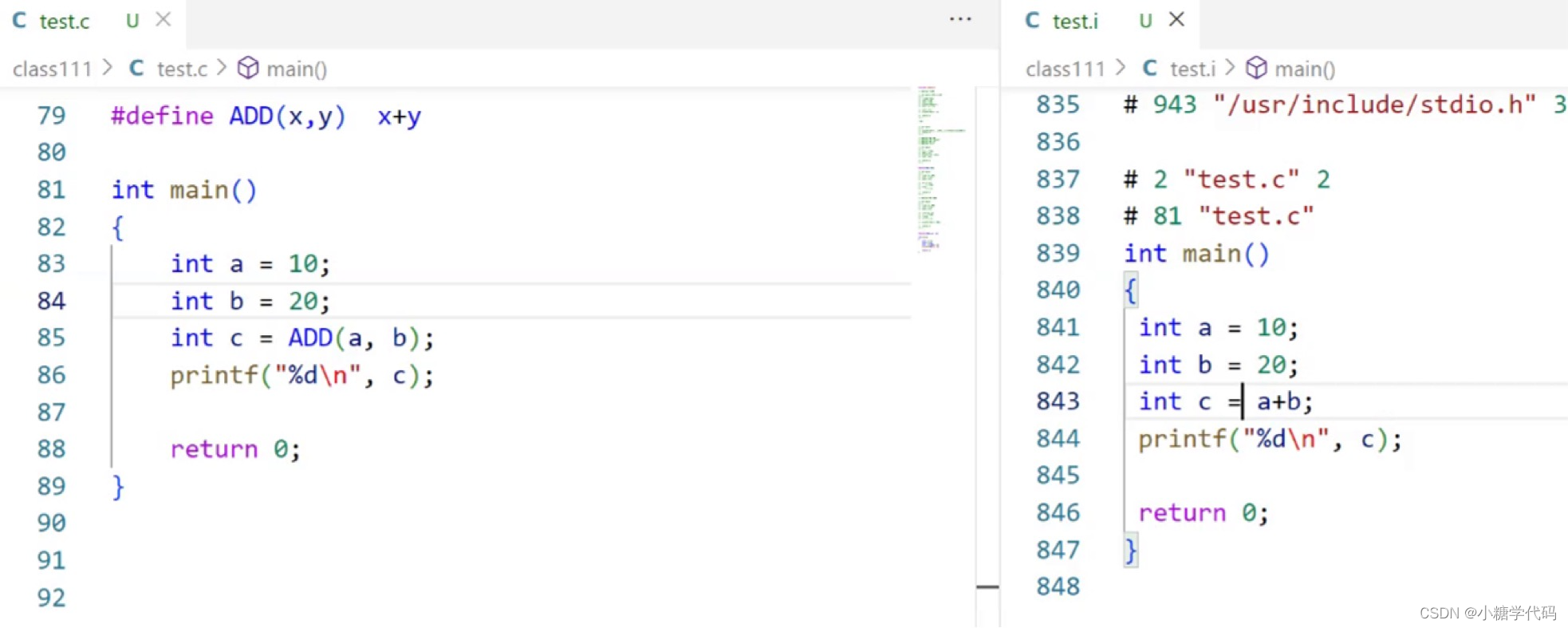The width and height of the screenshot is (1568, 628).
Task: Click x+y macro body on line 79
Action: pos(399,117)
